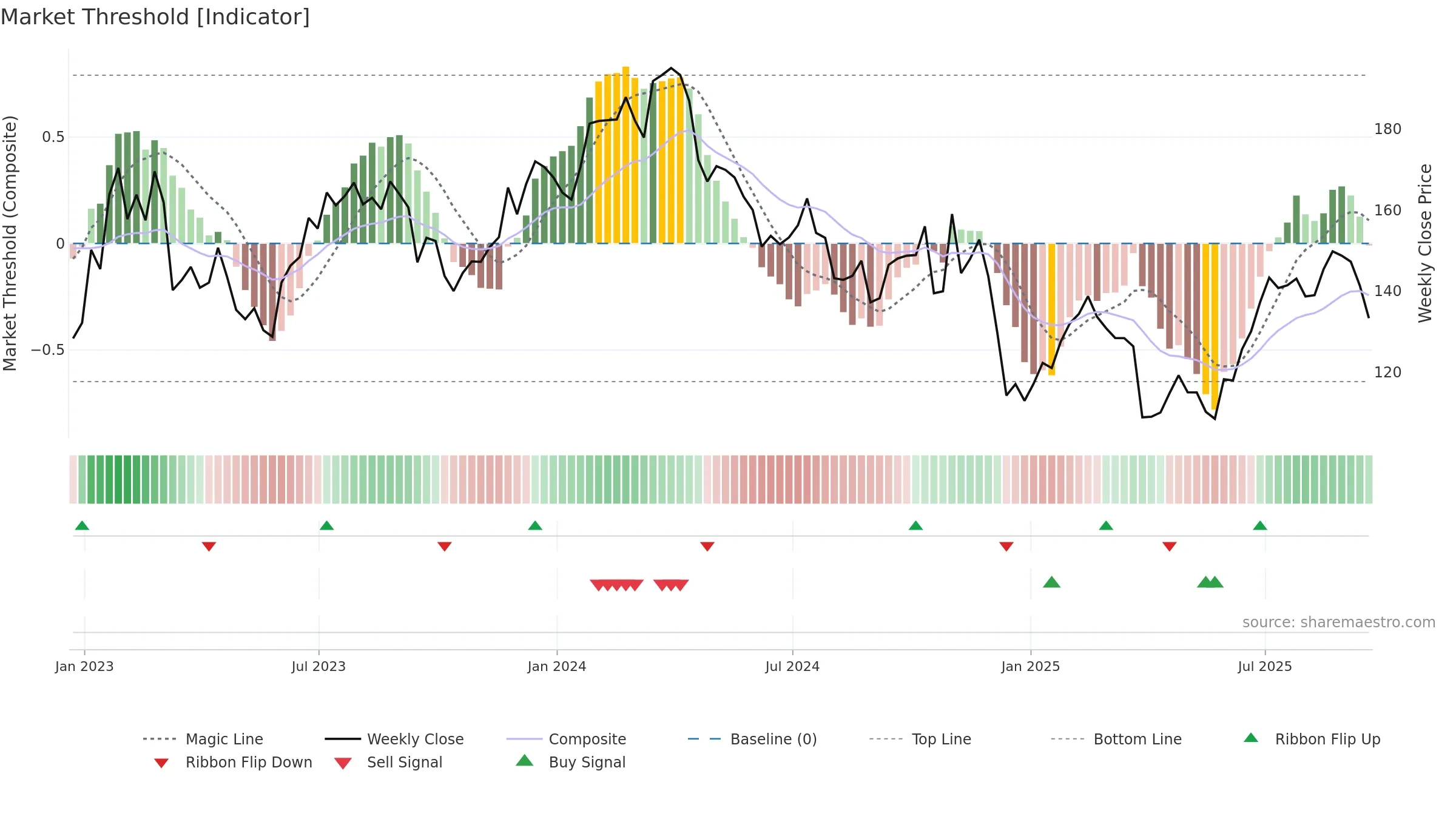This screenshot has height=819, width=1456.
Task: Click the −0.5 composite axis tick
Action: (48, 350)
